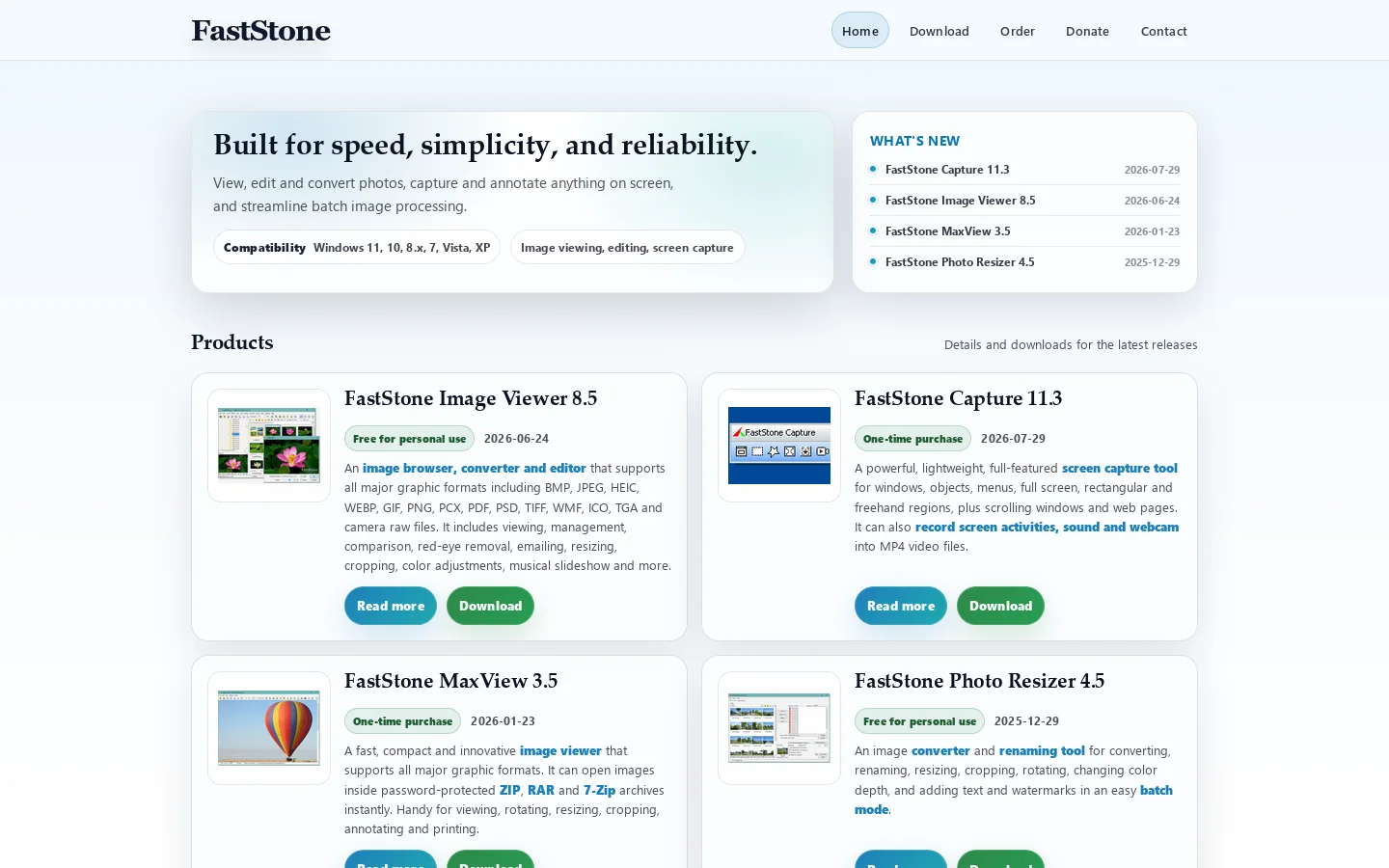Click Read more for Image Viewer

point(391,606)
